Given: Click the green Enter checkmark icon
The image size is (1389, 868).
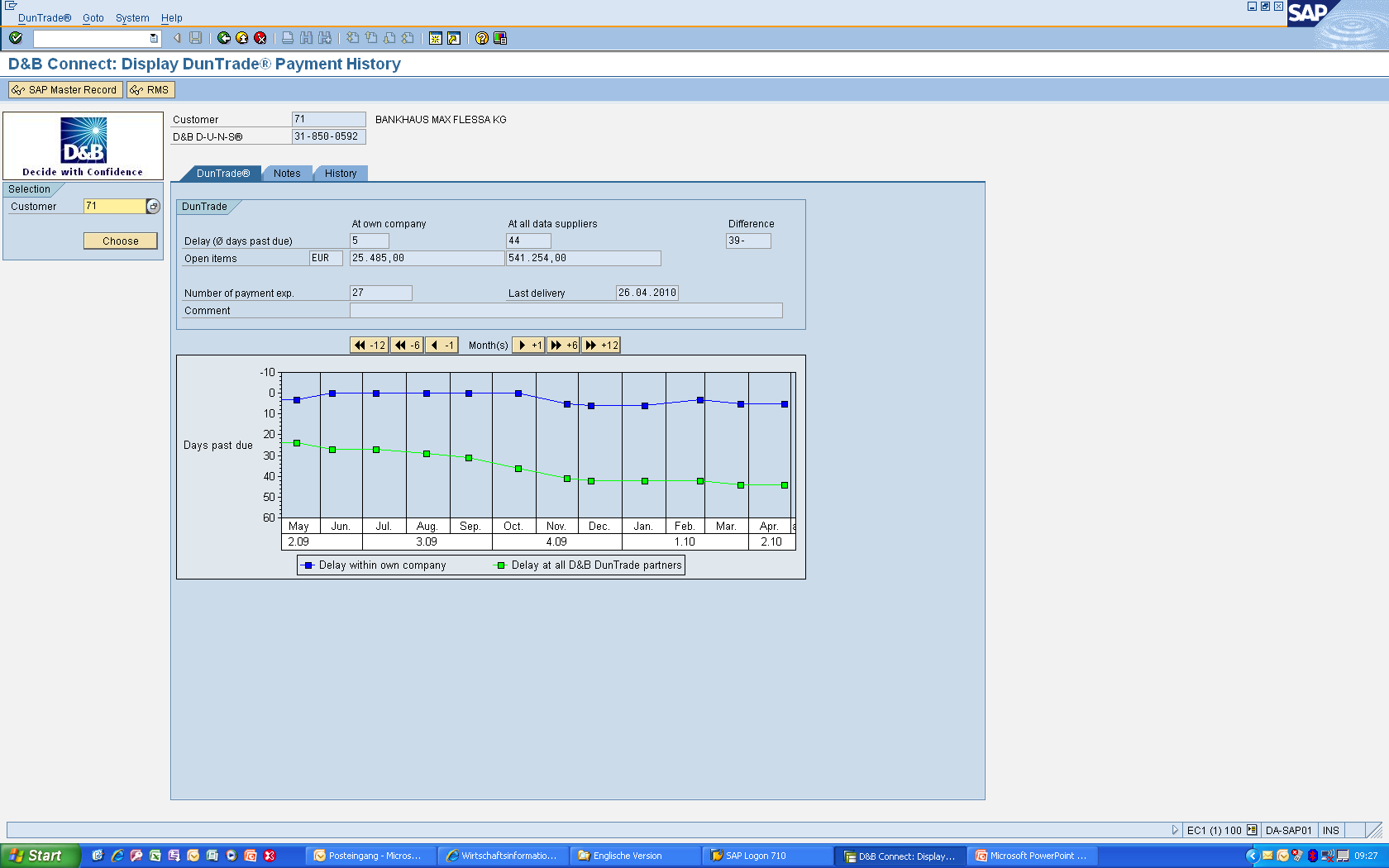Looking at the screenshot, I should point(16,38).
